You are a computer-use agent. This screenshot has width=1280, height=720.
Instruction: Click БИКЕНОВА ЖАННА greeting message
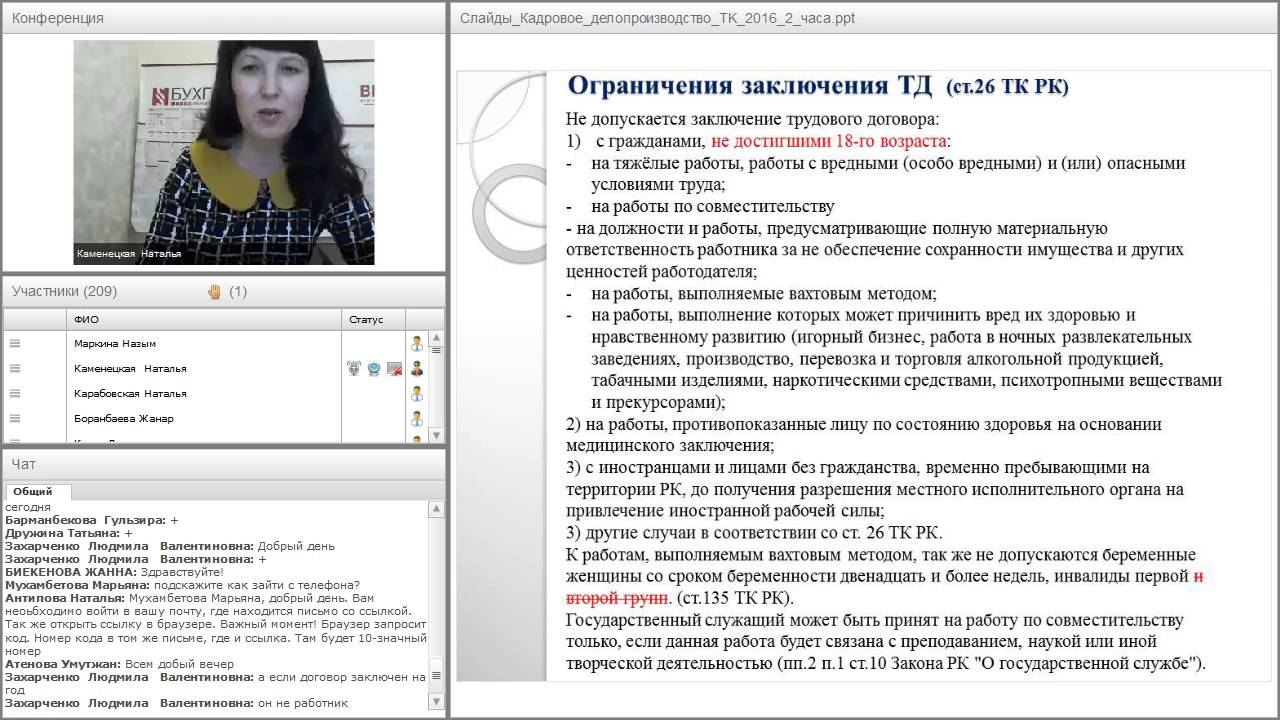114,573
